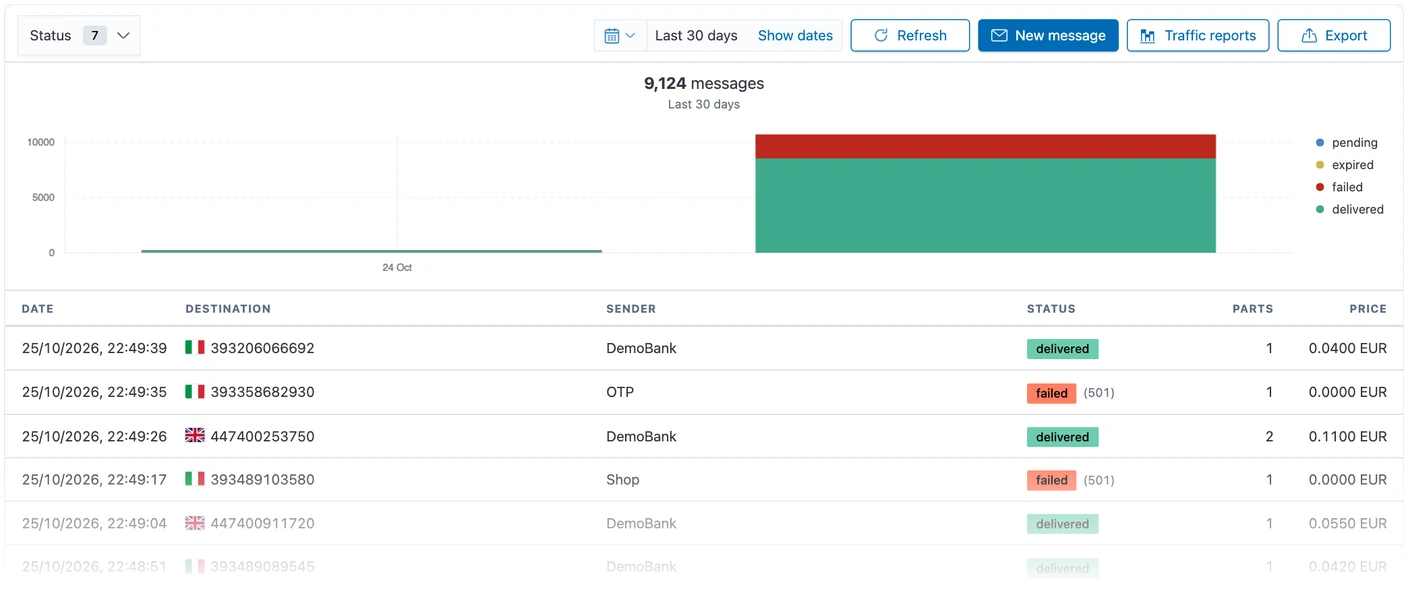This screenshot has width=1408, height=592.
Task: Sort by the STATUS column header
Action: [1051, 309]
